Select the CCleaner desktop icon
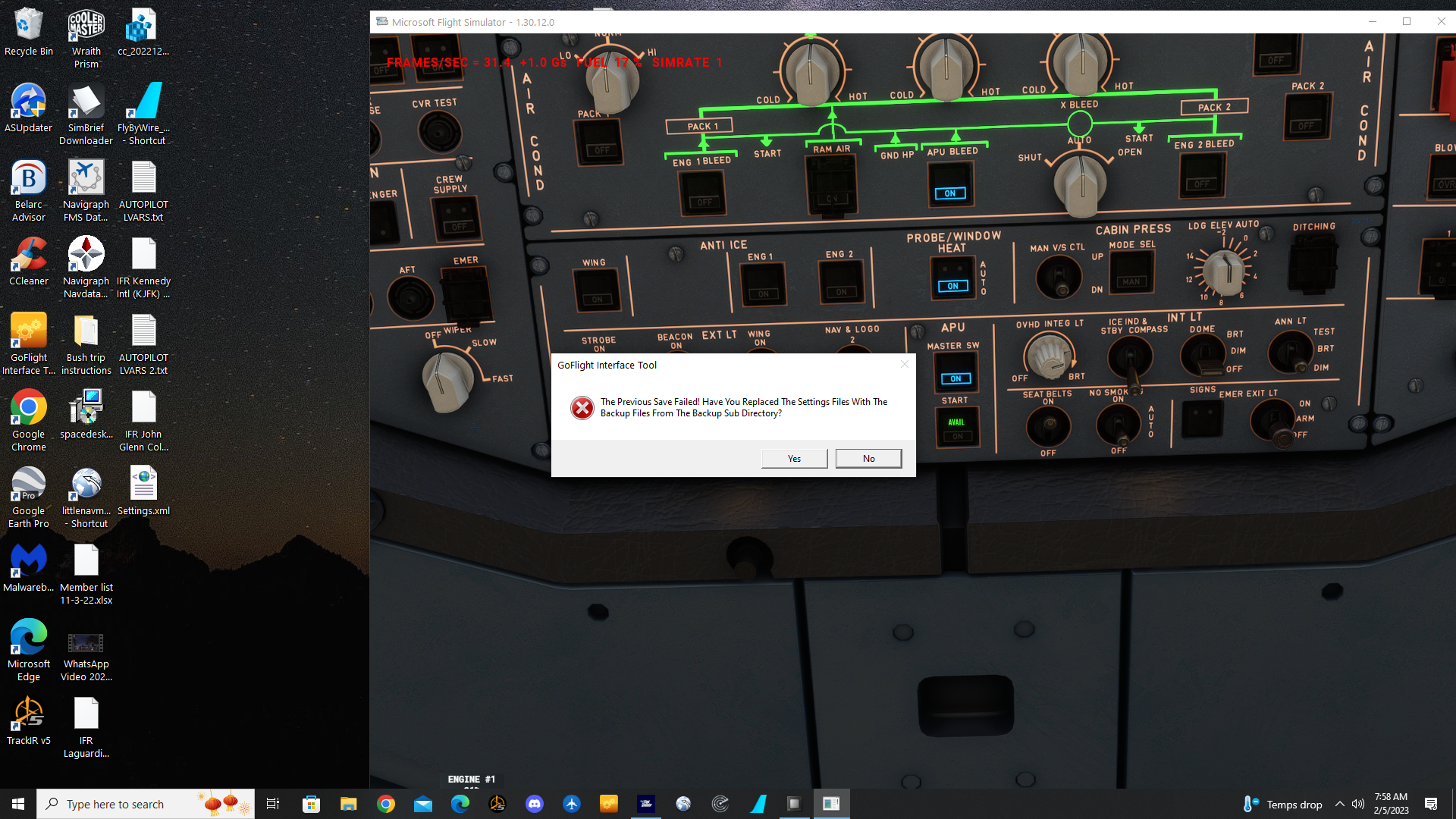1456x819 pixels. tap(29, 262)
